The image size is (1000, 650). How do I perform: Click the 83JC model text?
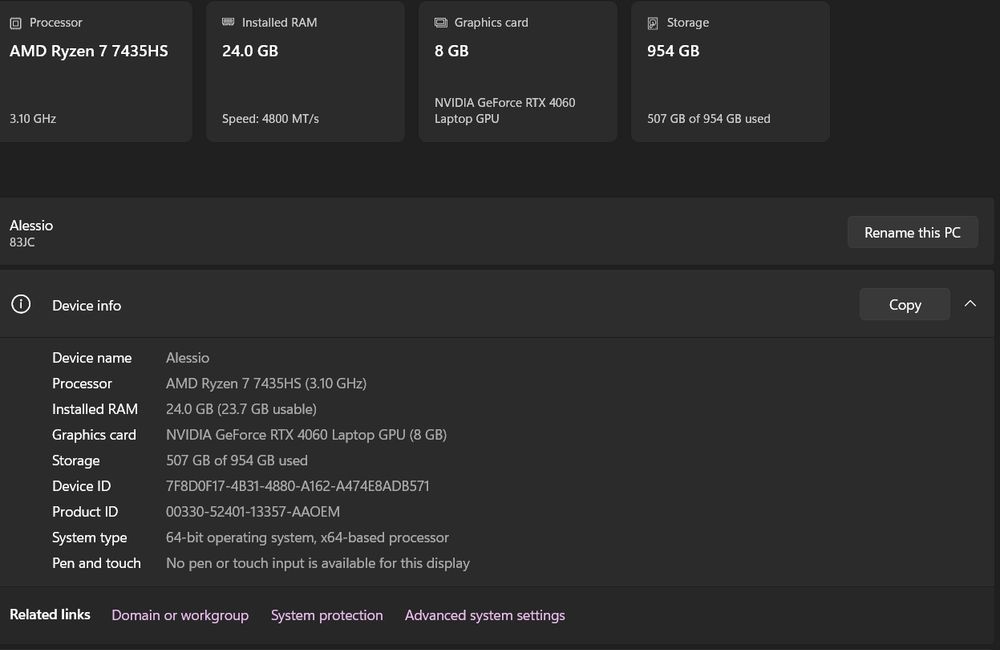[x=22, y=242]
